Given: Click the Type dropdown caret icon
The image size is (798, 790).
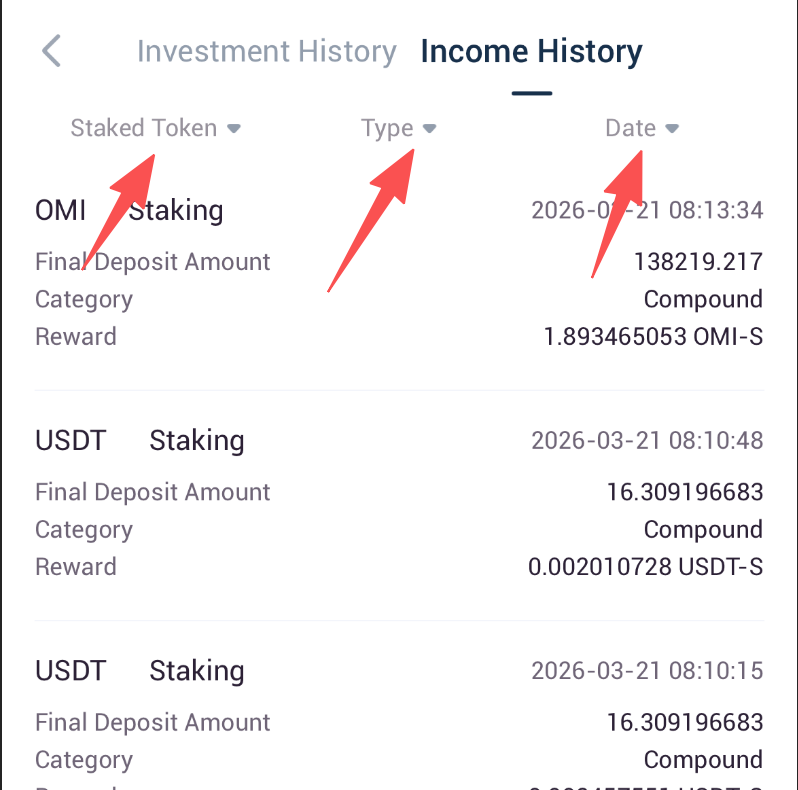Looking at the screenshot, I should (x=430, y=129).
